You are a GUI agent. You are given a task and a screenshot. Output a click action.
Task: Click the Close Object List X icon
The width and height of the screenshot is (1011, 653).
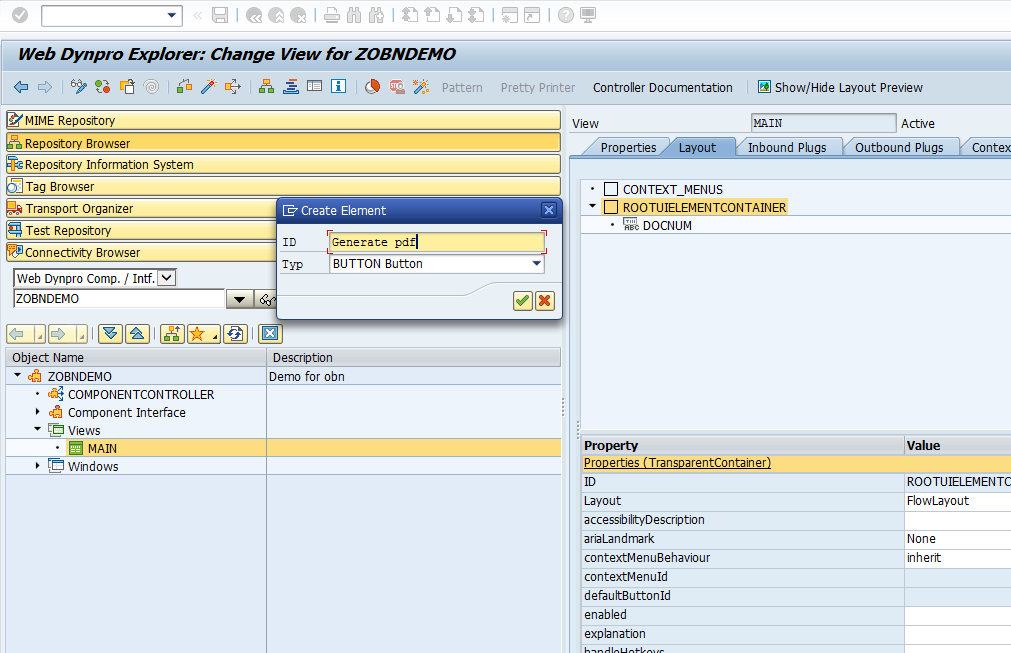point(270,333)
